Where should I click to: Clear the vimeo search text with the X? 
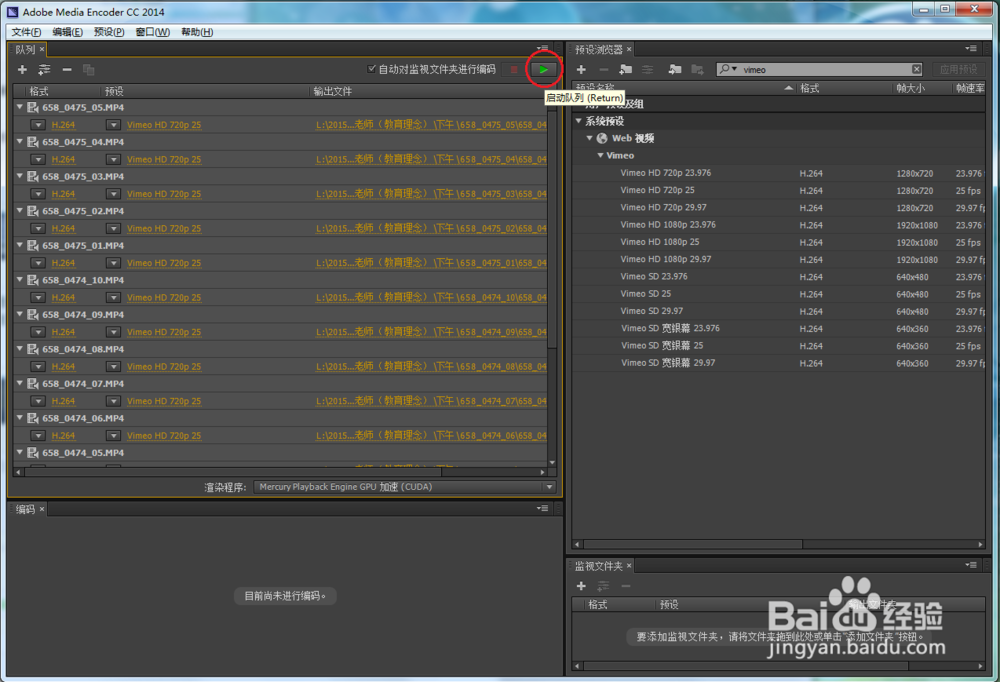click(916, 69)
